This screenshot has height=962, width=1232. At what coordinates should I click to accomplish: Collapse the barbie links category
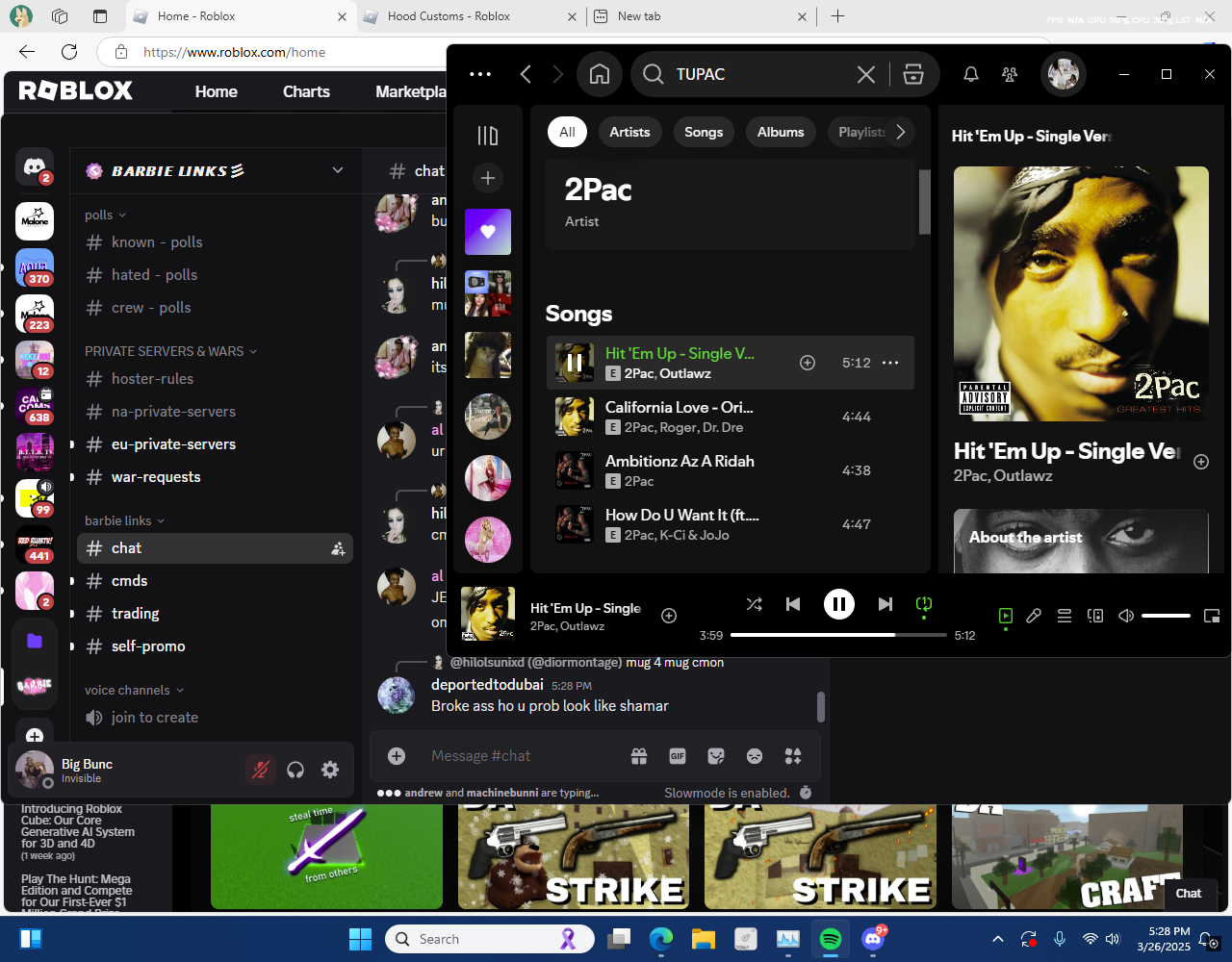[125, 520]
